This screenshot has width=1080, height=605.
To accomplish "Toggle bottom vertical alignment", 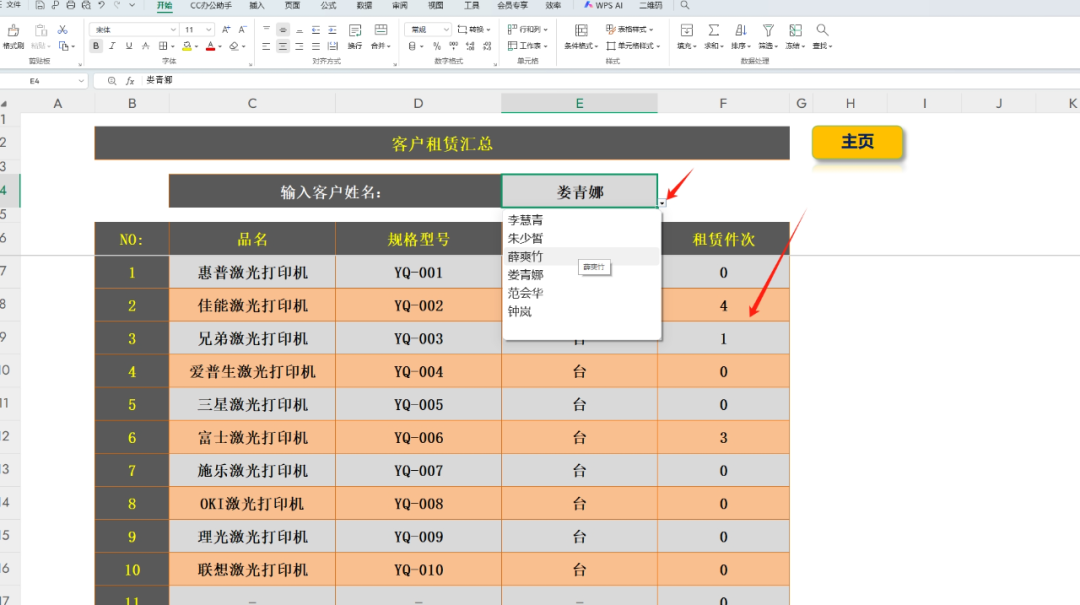I will [299, 30].
